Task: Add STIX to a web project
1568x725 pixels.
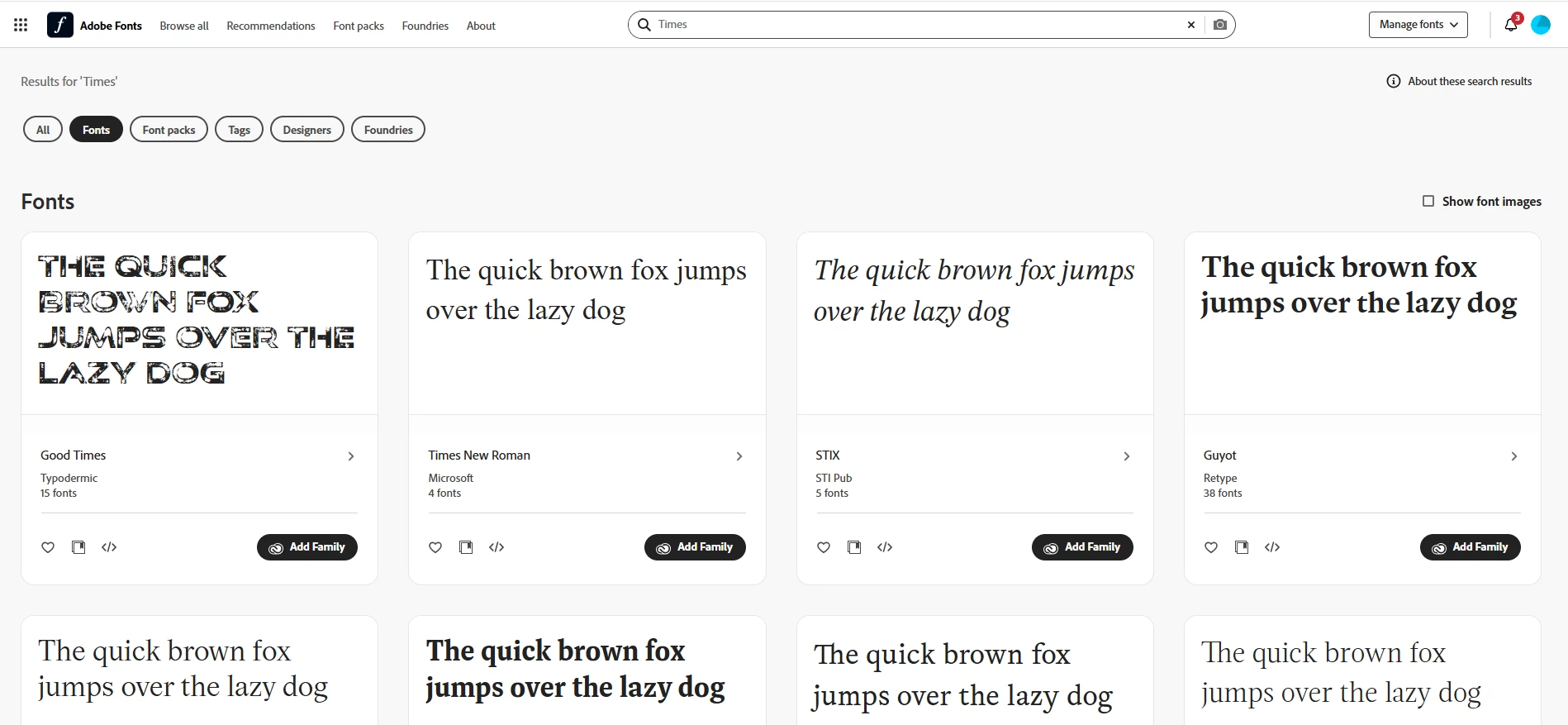Action: tap(854, 547)
